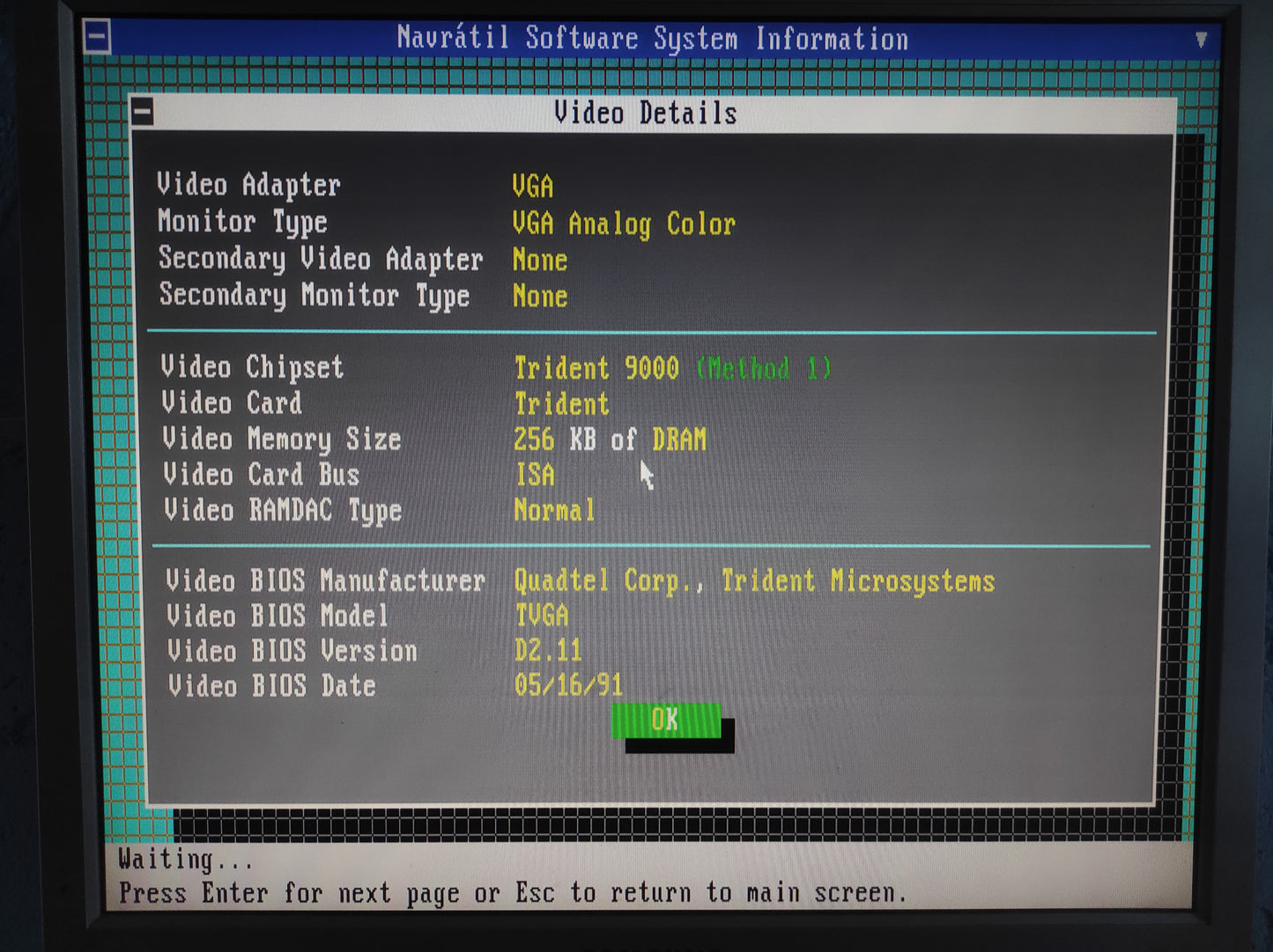The width and height of the screenshot is (1273, 952).
Task: Click the down arrow in main title bar
Action: click(x=1200, y=40)
